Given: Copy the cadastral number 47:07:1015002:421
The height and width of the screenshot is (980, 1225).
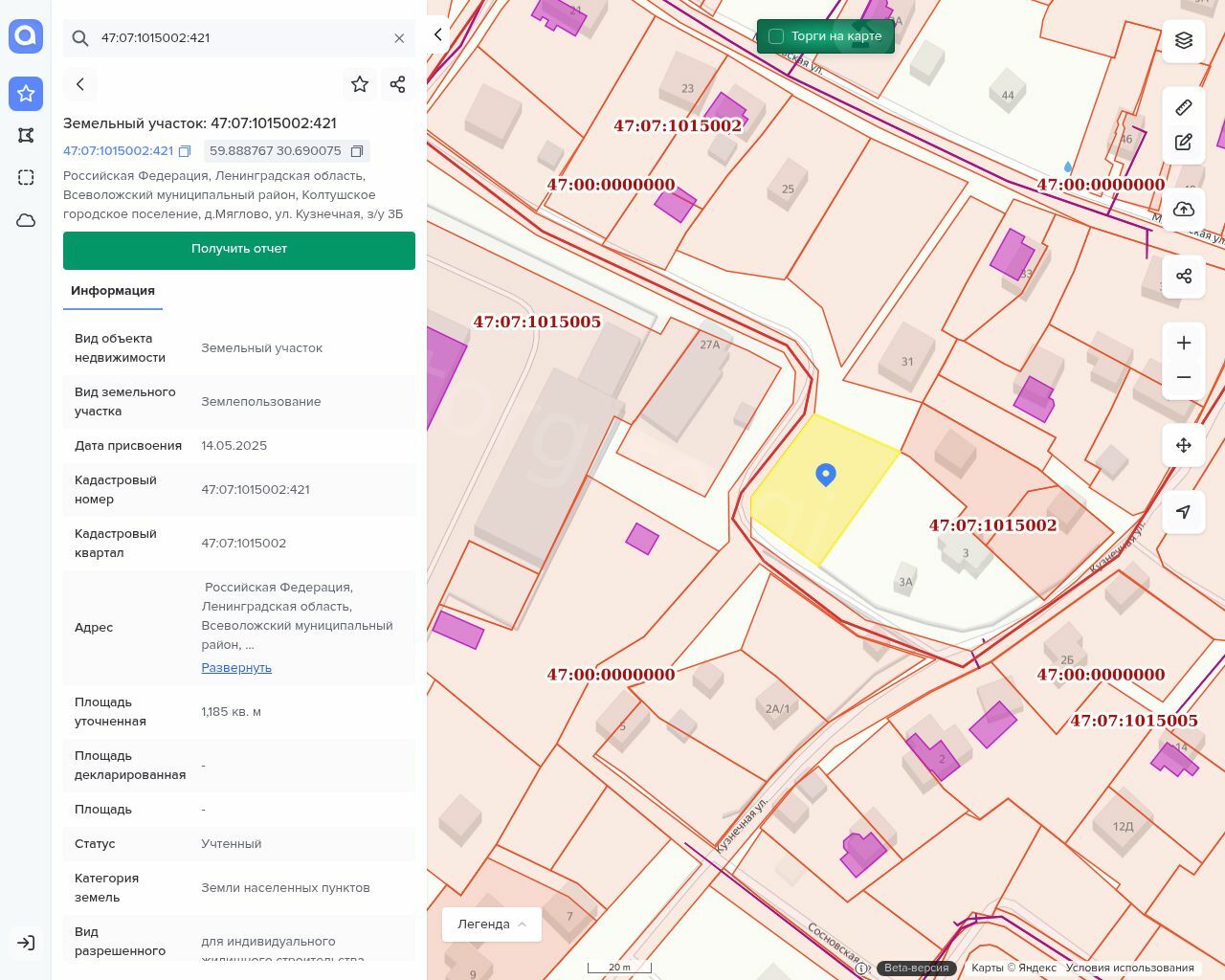Looking at the screenshot, I should (186, 151).
